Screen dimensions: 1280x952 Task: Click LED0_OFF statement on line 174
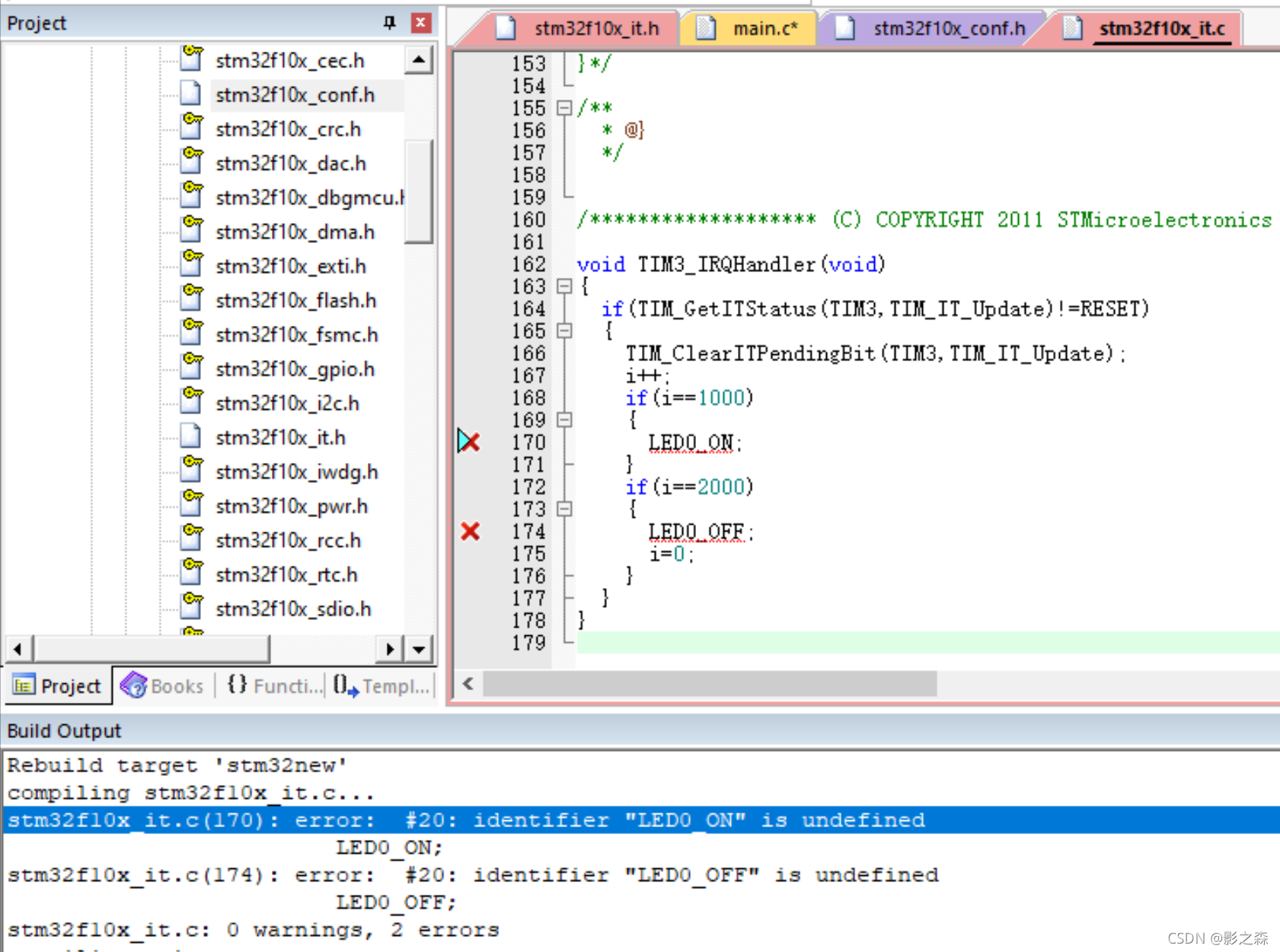coord(701,532)
